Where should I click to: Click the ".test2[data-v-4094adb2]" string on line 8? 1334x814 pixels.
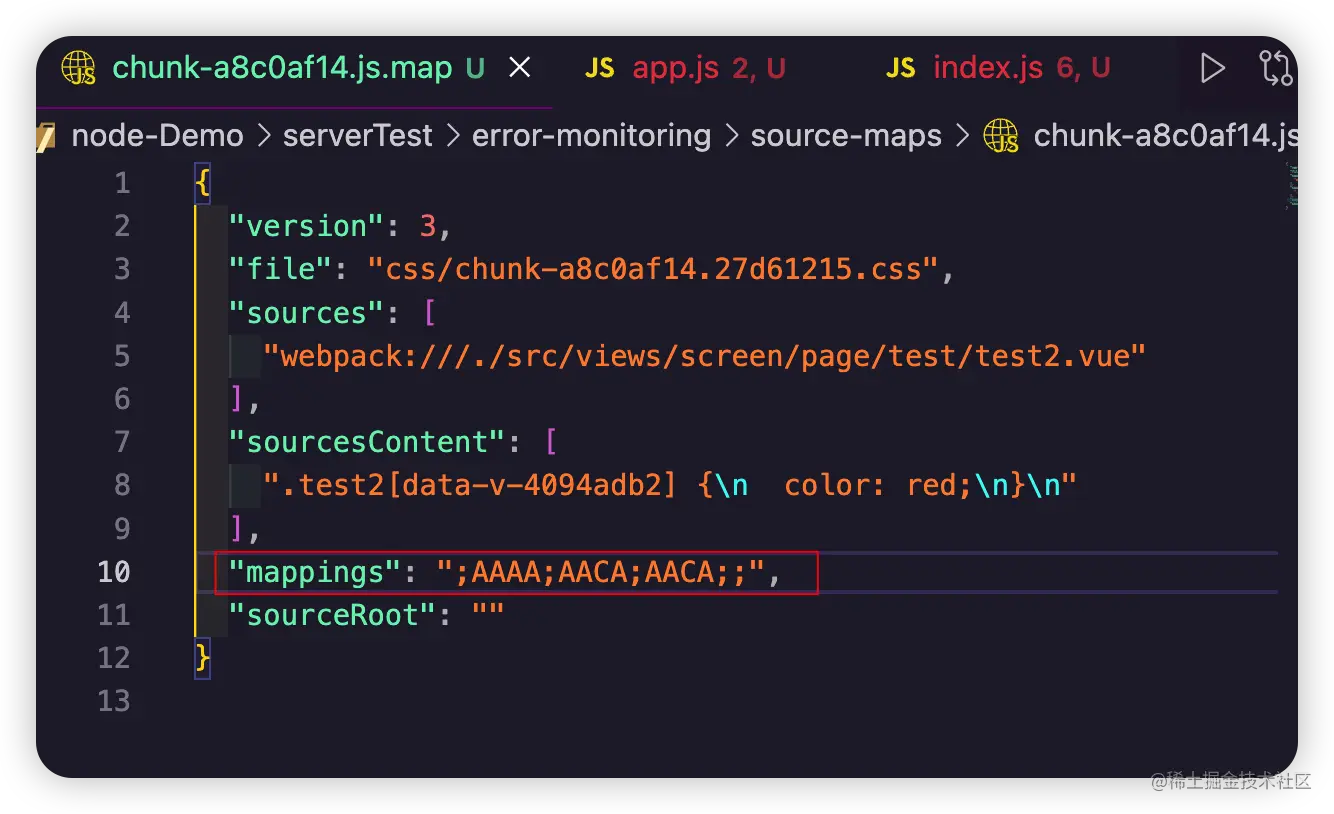click(x=670, y=485)
